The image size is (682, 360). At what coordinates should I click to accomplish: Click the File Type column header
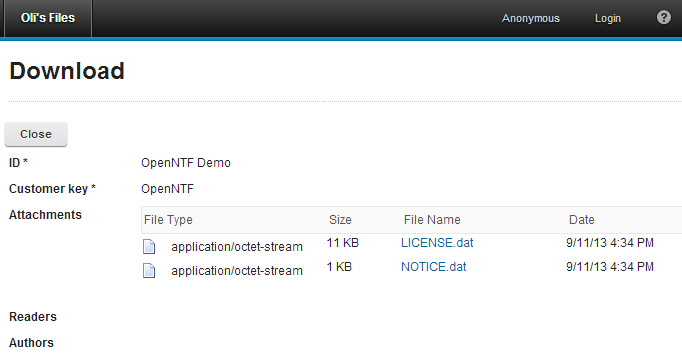(x=168, y=220)
